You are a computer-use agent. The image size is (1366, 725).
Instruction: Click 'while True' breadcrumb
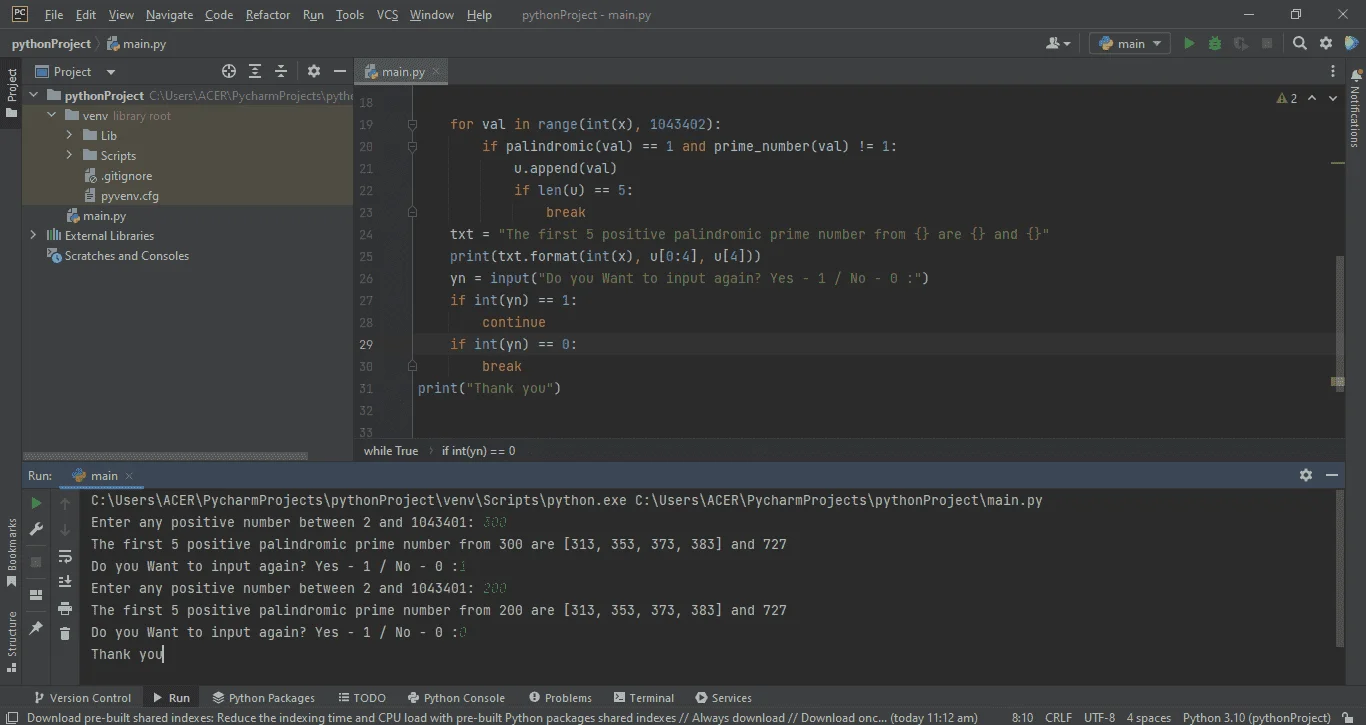click(391, 451)
